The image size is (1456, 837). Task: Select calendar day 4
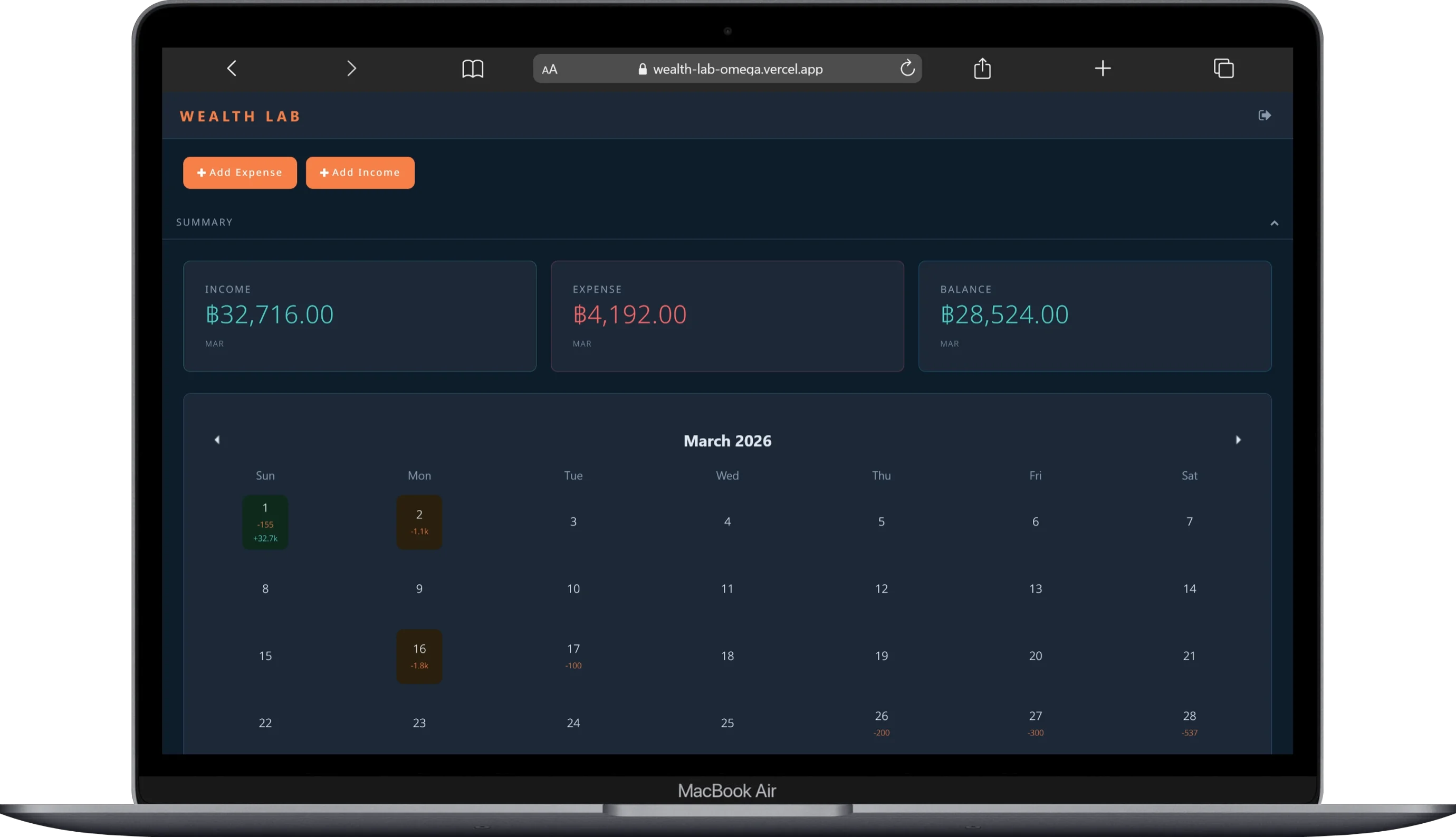727,522
